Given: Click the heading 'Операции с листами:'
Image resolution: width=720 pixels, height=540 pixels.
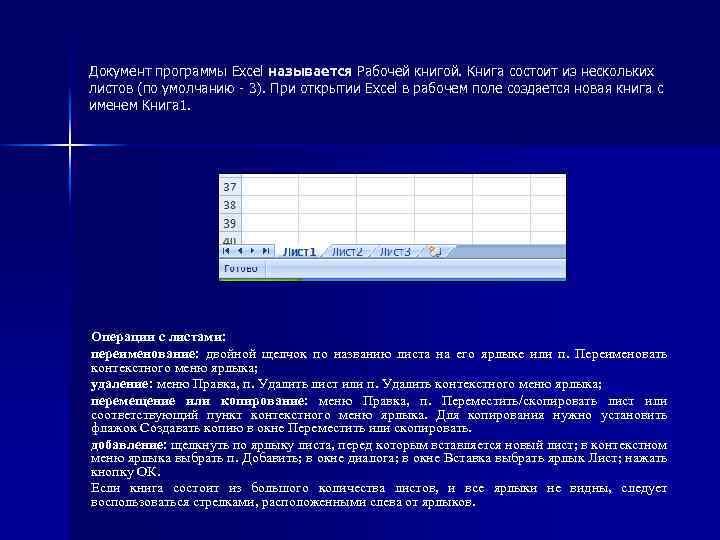Looking at the screenshot, I should pyautogui.click(x=158, y=337).
